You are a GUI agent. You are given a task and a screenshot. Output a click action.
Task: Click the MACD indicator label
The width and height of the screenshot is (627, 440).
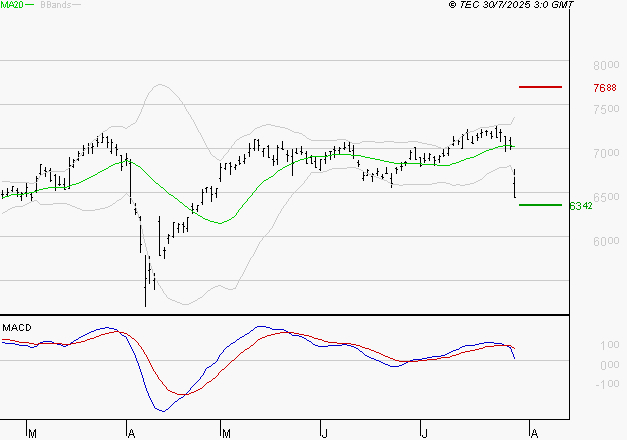(x=18, y=328)
